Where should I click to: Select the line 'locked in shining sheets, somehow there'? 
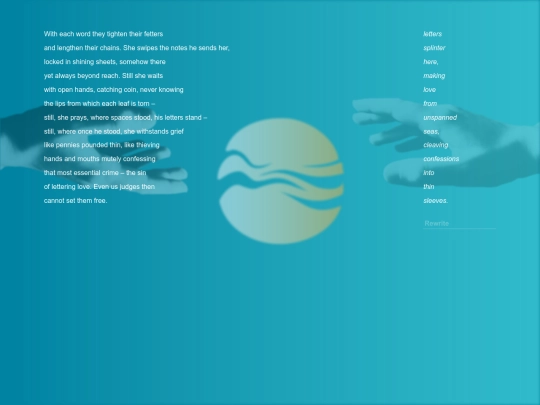pyautogui.click(x=105, y=62)
